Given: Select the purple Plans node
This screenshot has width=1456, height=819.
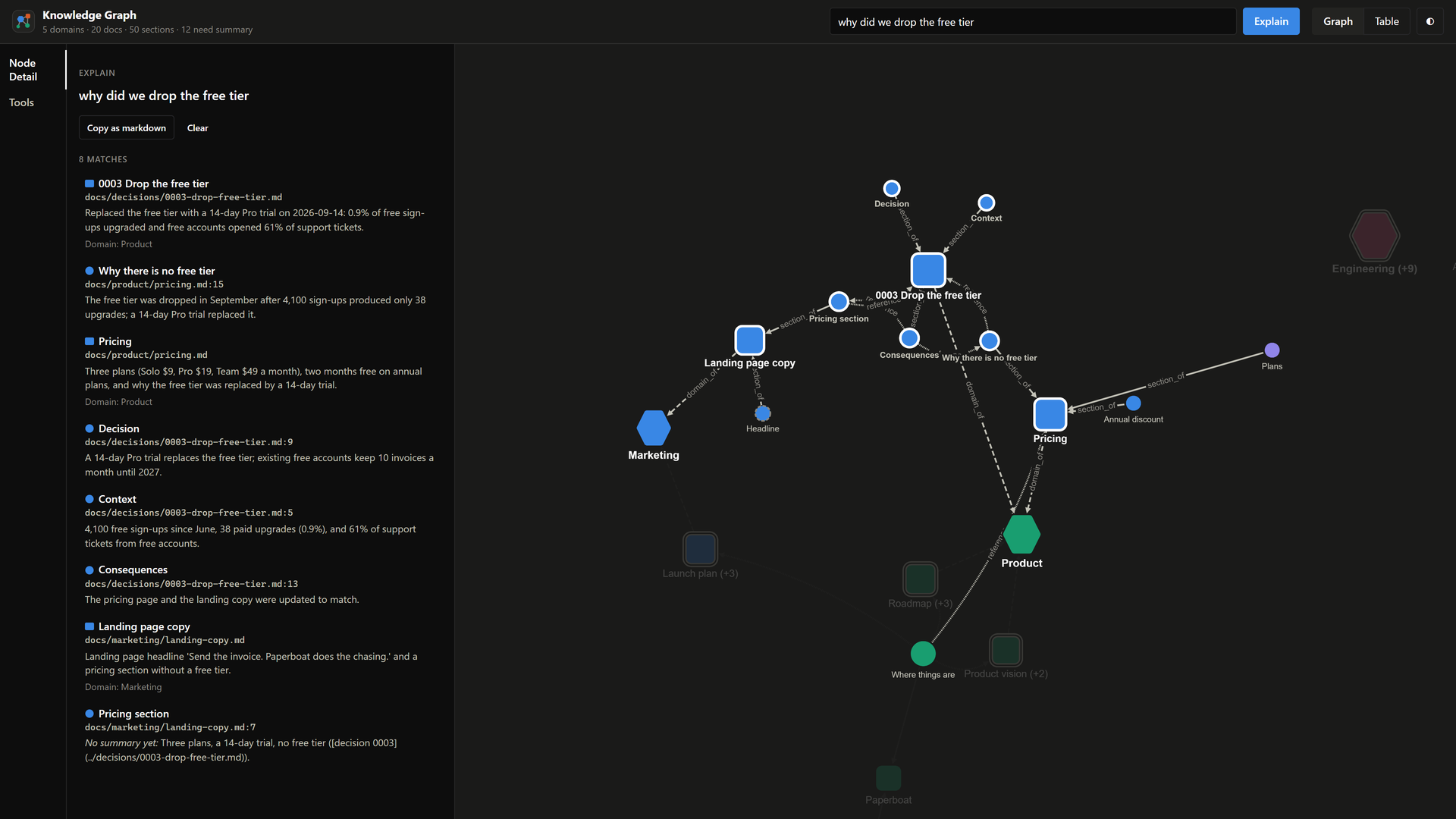Looking at the screenshot, I should [1272, 350].
